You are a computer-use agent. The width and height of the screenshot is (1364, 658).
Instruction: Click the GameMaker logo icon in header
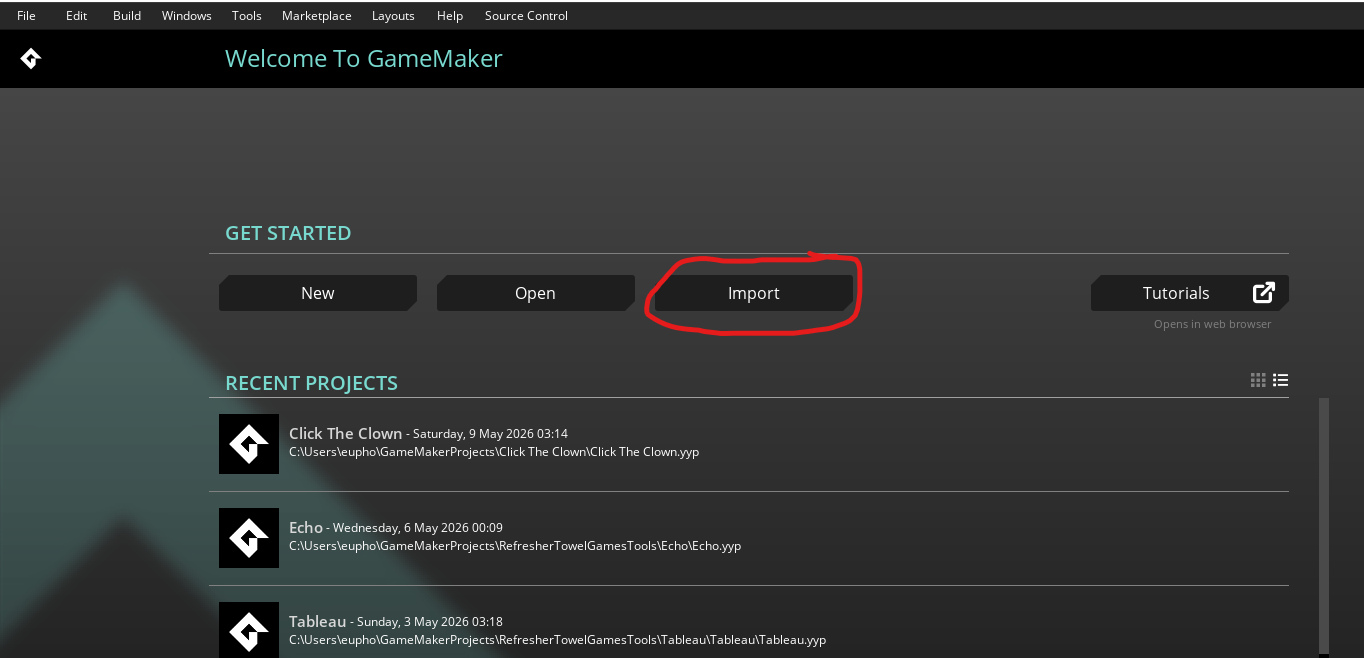(x=30, y=59)
